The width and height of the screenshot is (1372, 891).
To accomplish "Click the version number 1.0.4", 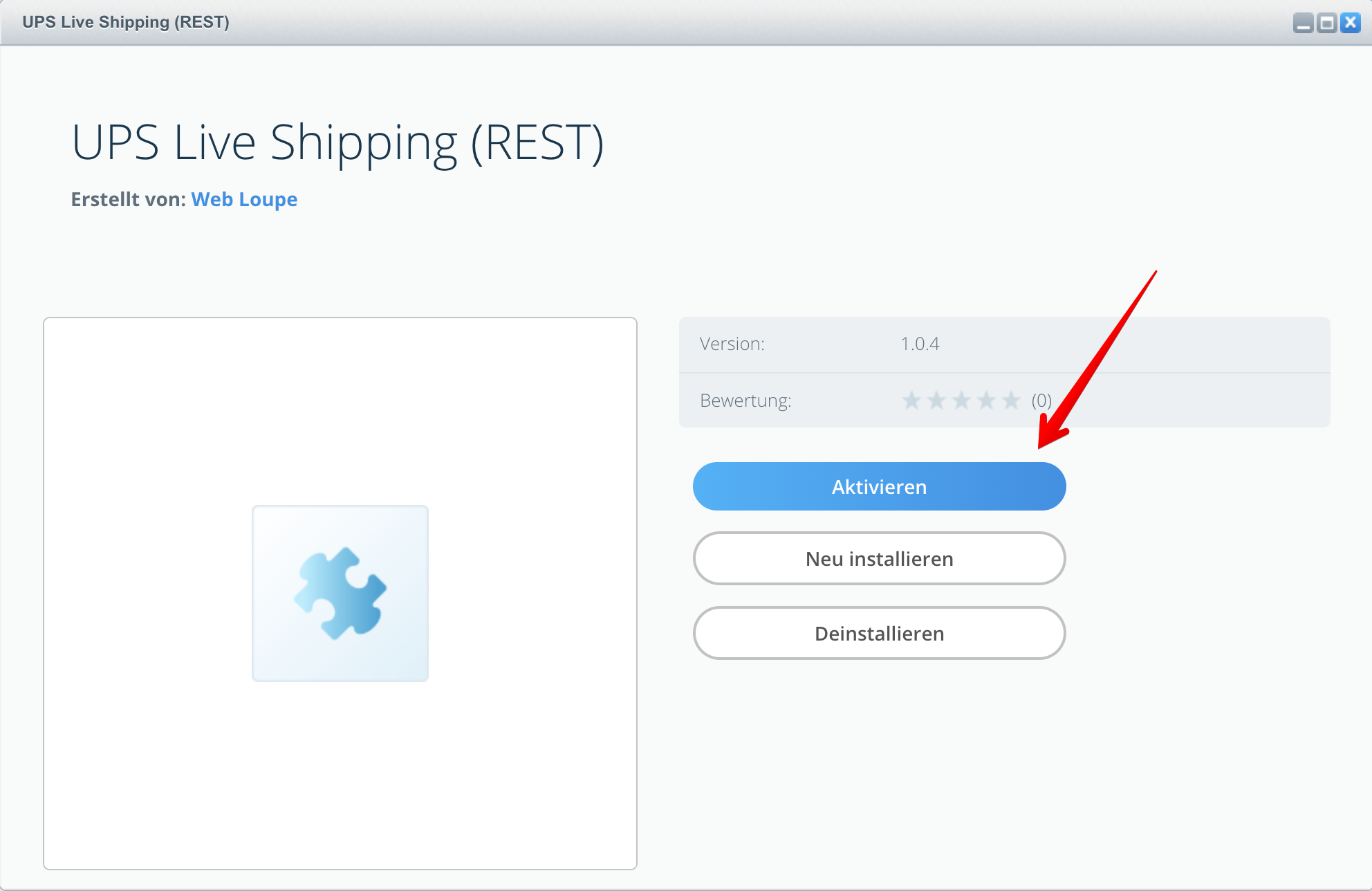I will (x=920, y=344).
